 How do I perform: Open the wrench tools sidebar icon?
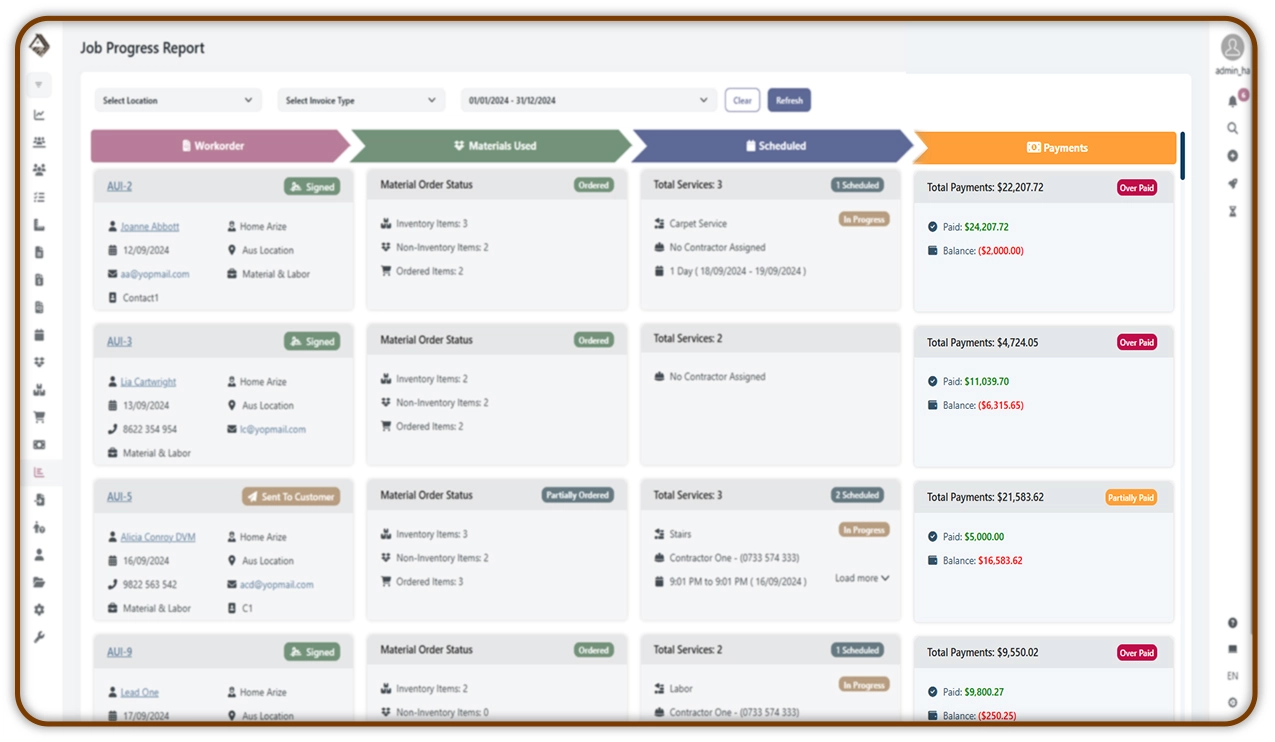pos(39,637)
